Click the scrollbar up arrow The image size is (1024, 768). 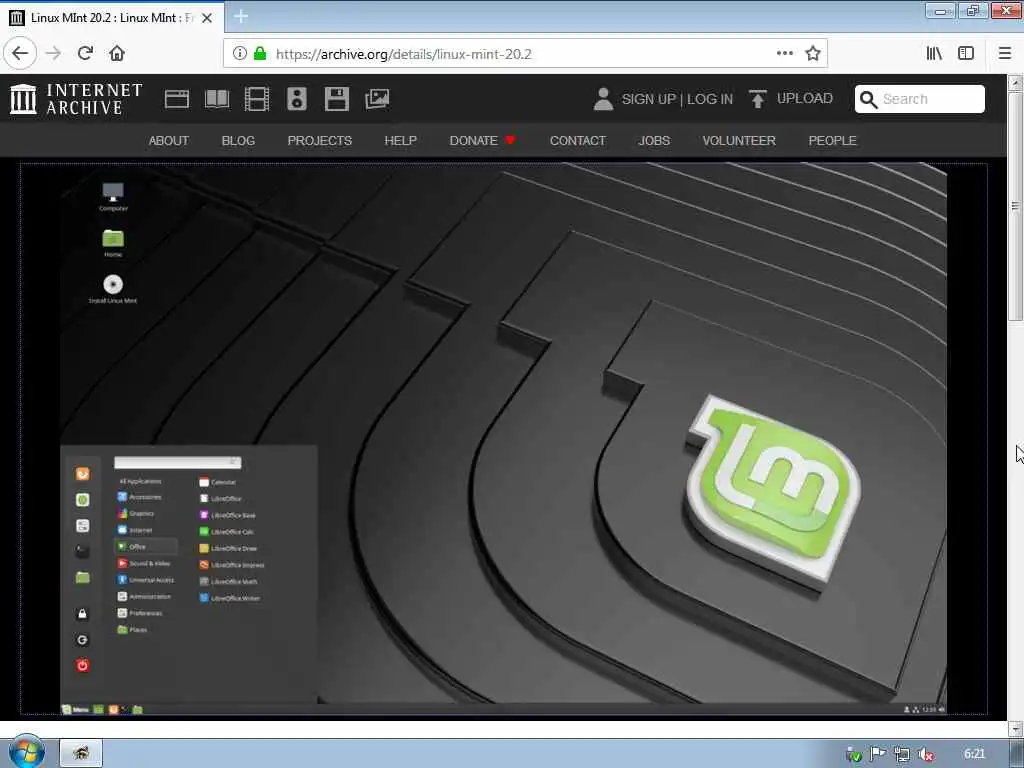click(1015, 83)
